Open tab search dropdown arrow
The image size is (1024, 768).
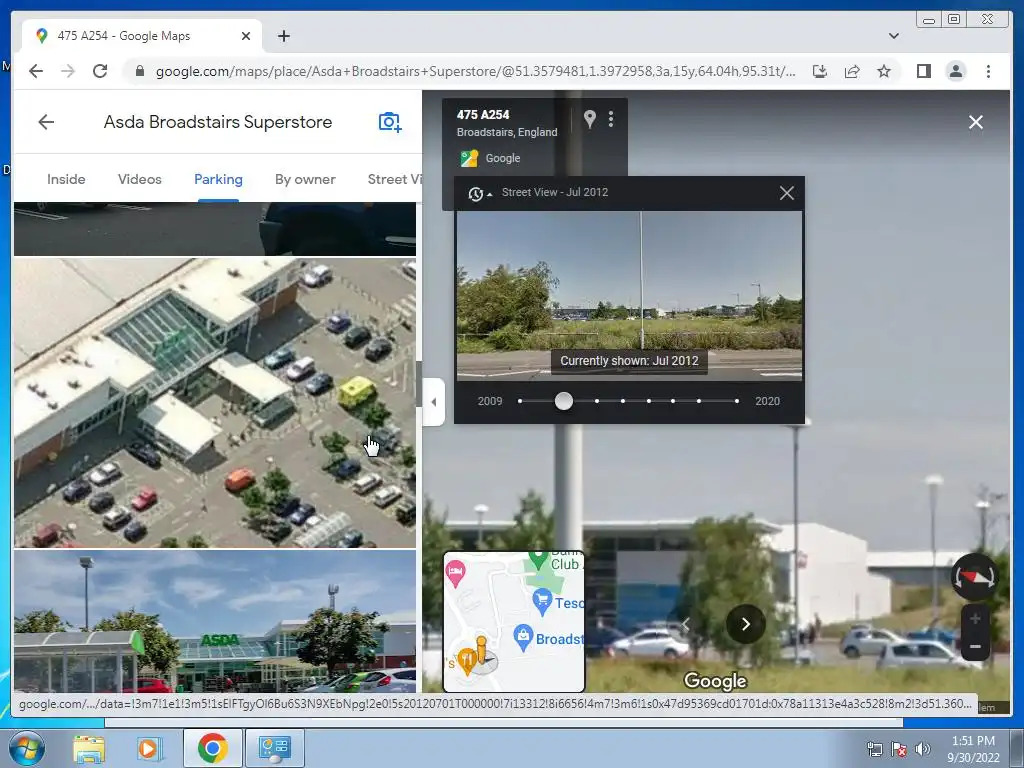click(894, 36)
